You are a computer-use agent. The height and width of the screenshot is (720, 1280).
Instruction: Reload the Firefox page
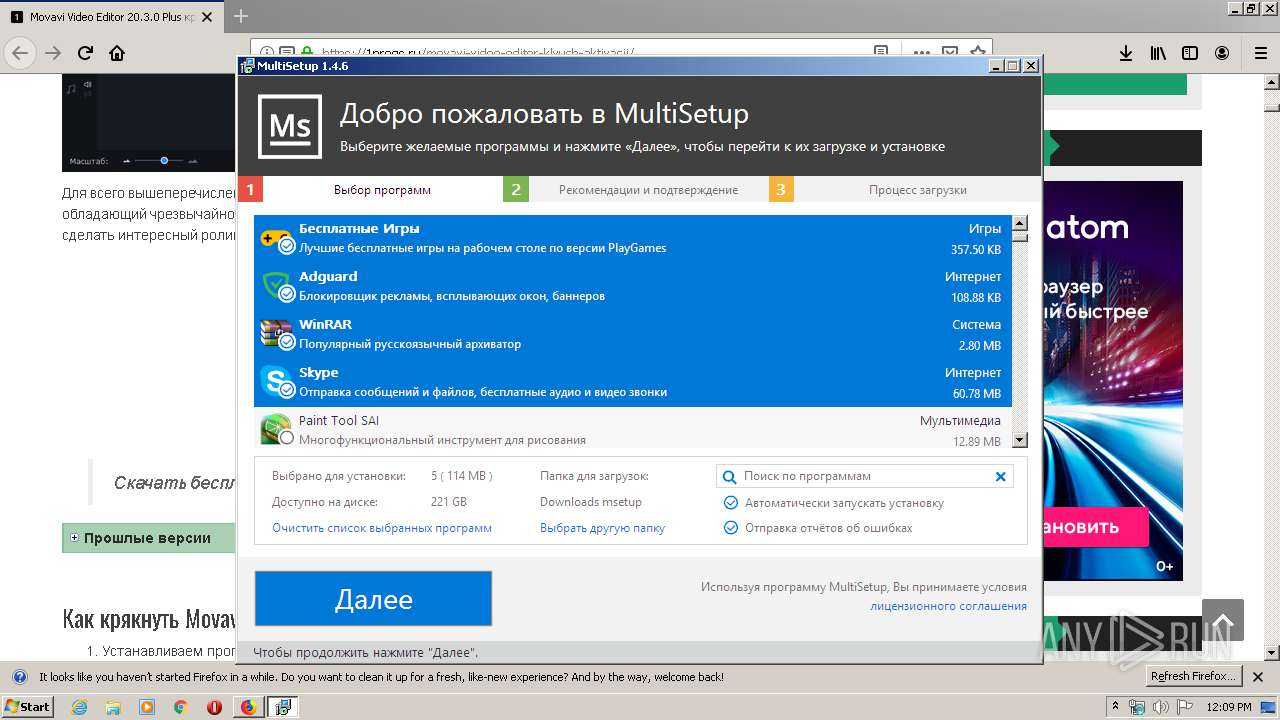[85, 53]
